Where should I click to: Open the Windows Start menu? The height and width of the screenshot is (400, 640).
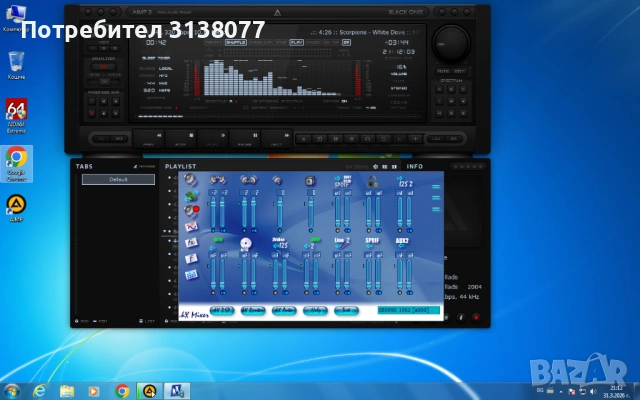point(12,391)
